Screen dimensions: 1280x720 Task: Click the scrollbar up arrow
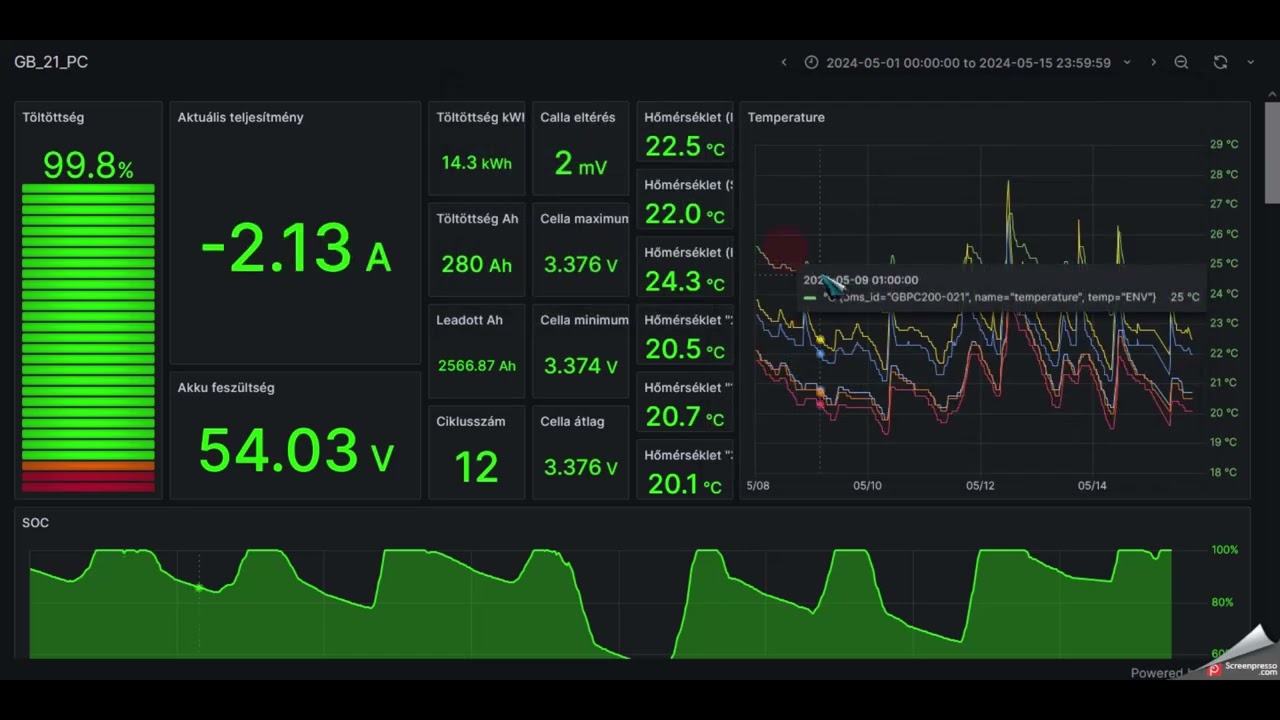1272,95
